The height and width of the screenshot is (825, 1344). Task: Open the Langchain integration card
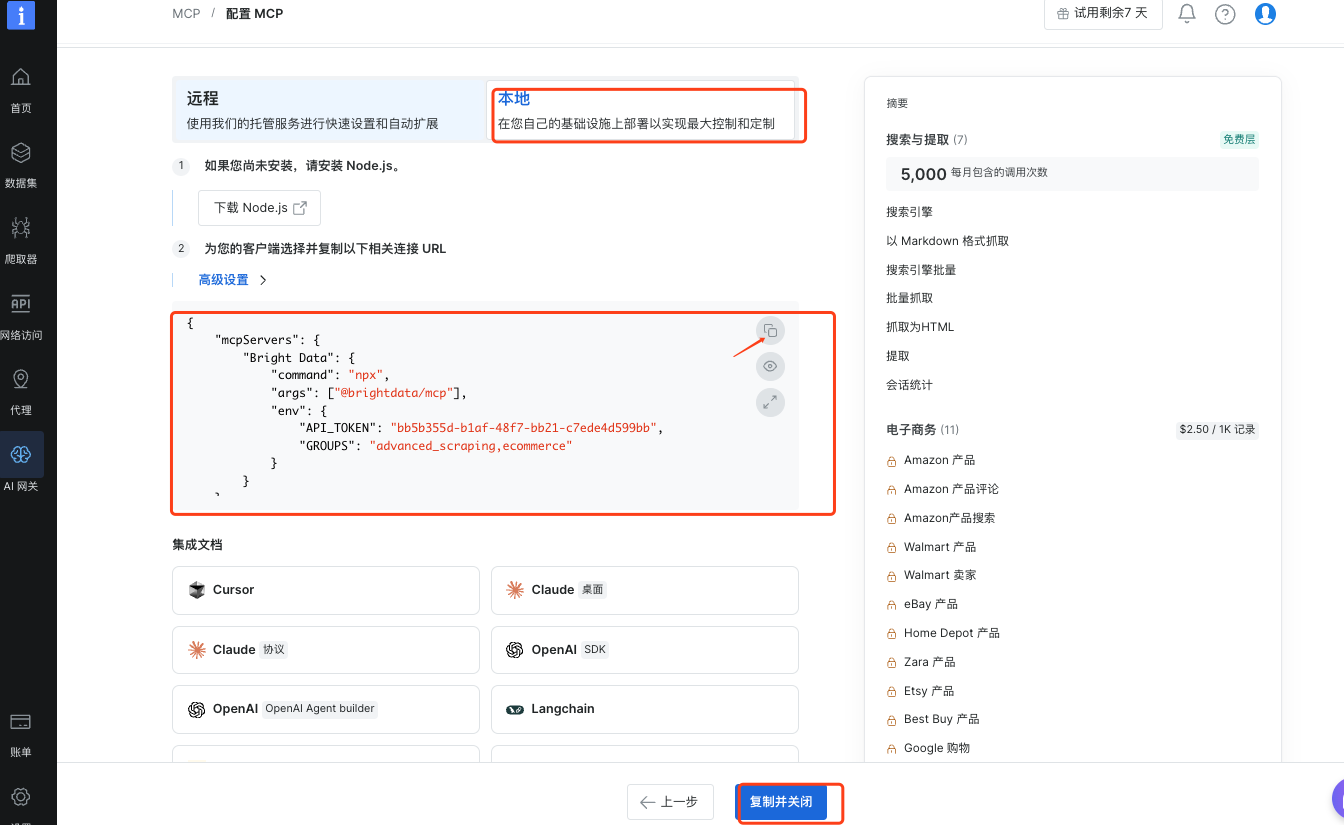[645, 709]
